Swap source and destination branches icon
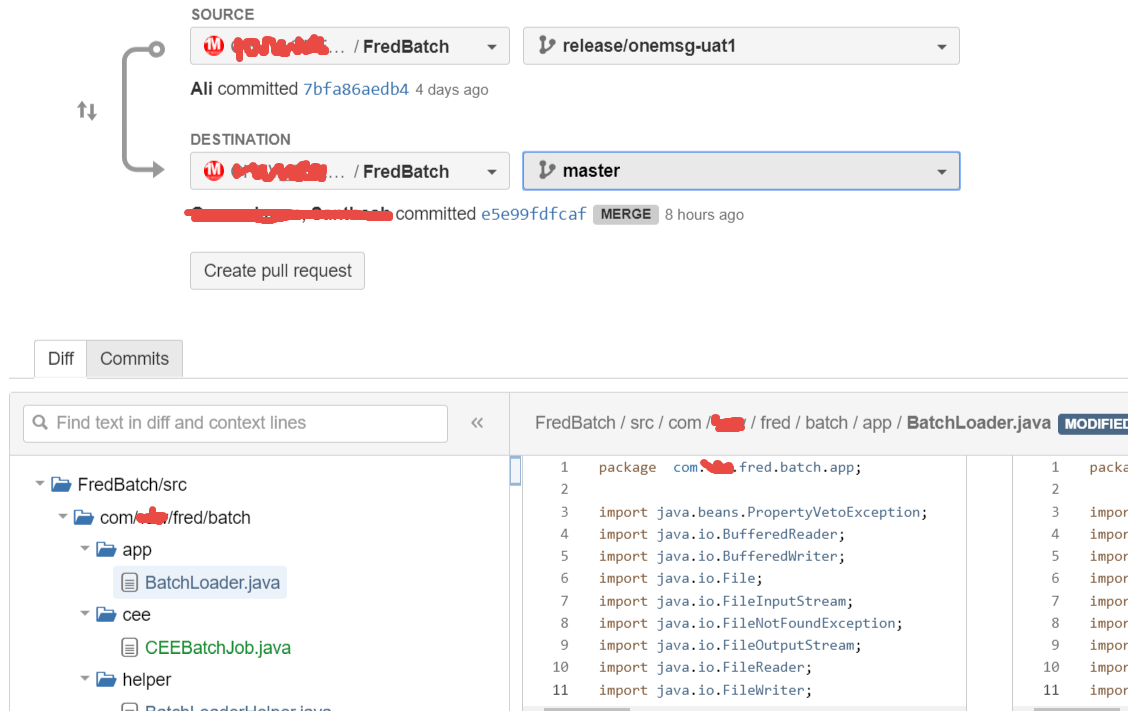Viewport: 1128px width, 711px height. pos(87,111)
